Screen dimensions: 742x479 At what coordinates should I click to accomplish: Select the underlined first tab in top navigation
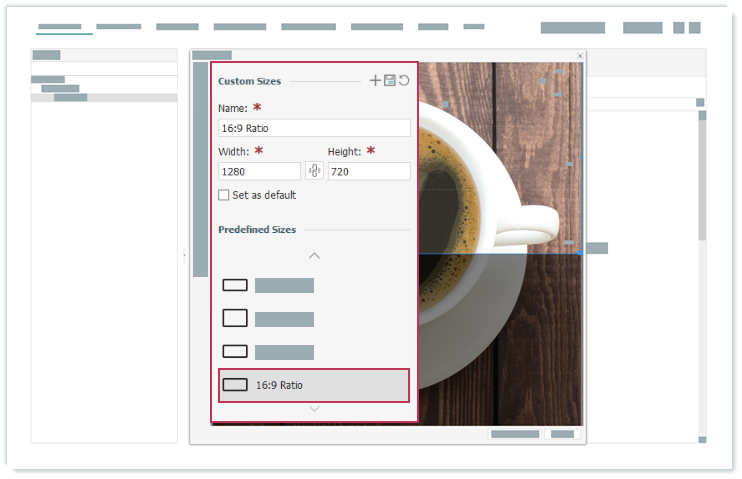(x=59, y=28)
